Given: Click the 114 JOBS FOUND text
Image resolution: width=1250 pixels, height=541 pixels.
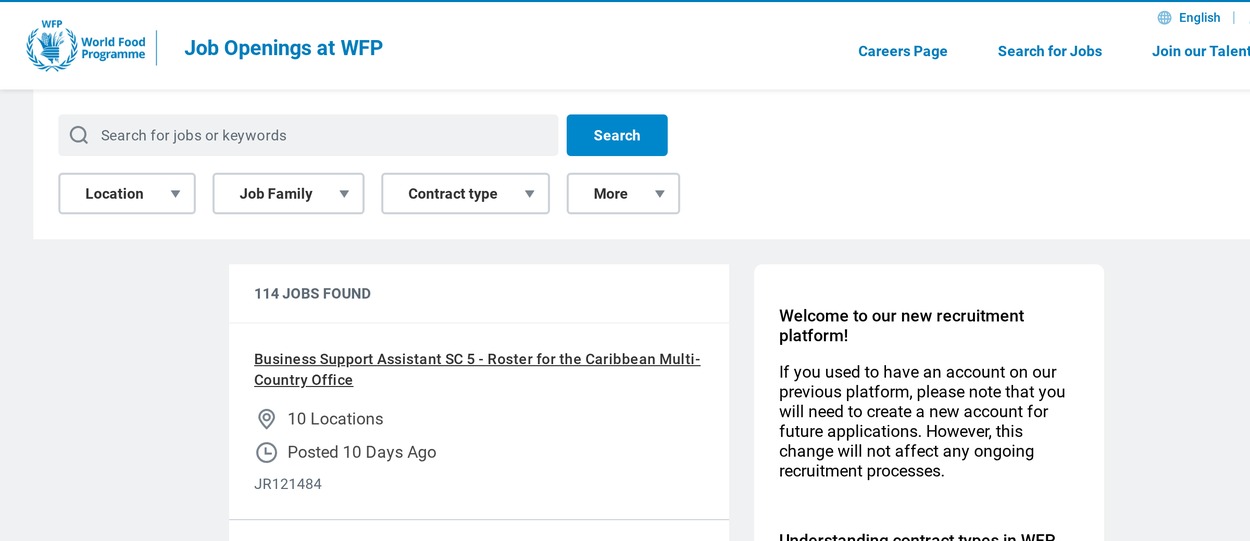Looking at the screenshot, I should [x=312, y=294].
